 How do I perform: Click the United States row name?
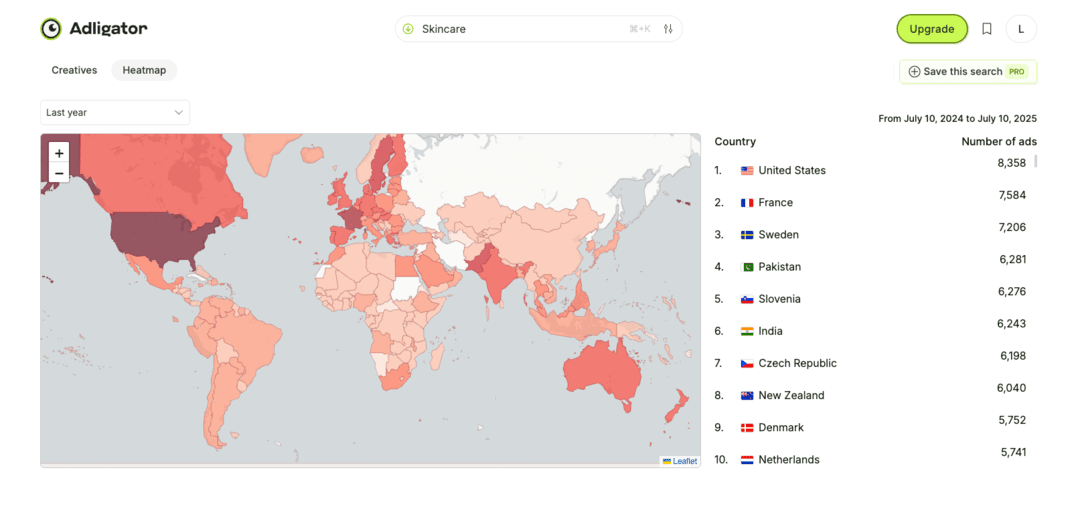pos(792,170)
